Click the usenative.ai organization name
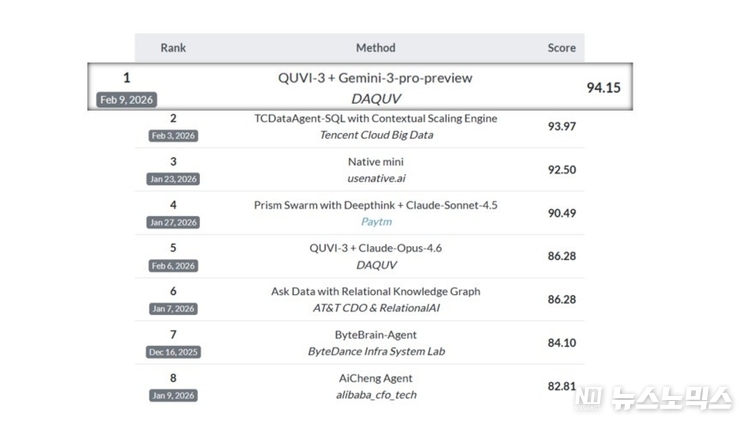The image size is (750, 429). [375, 178]
